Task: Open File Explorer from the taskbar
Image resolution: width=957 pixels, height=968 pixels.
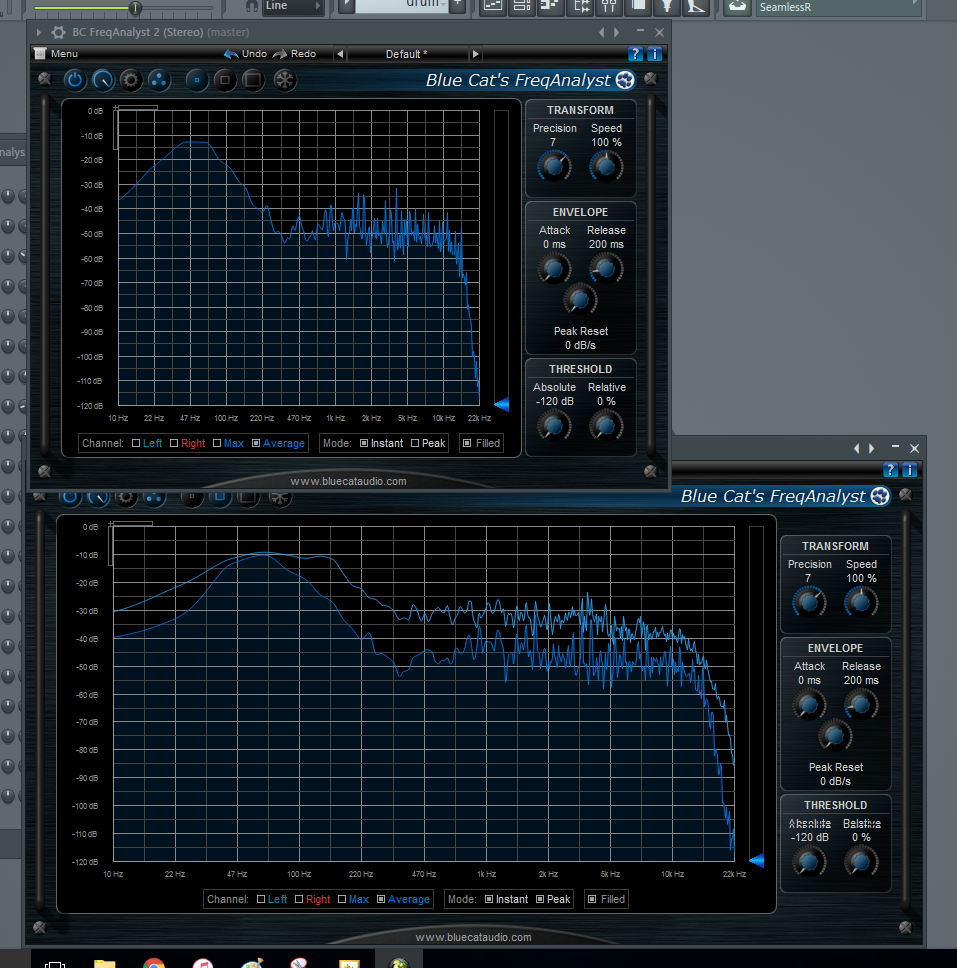Action: click(105, 963)
